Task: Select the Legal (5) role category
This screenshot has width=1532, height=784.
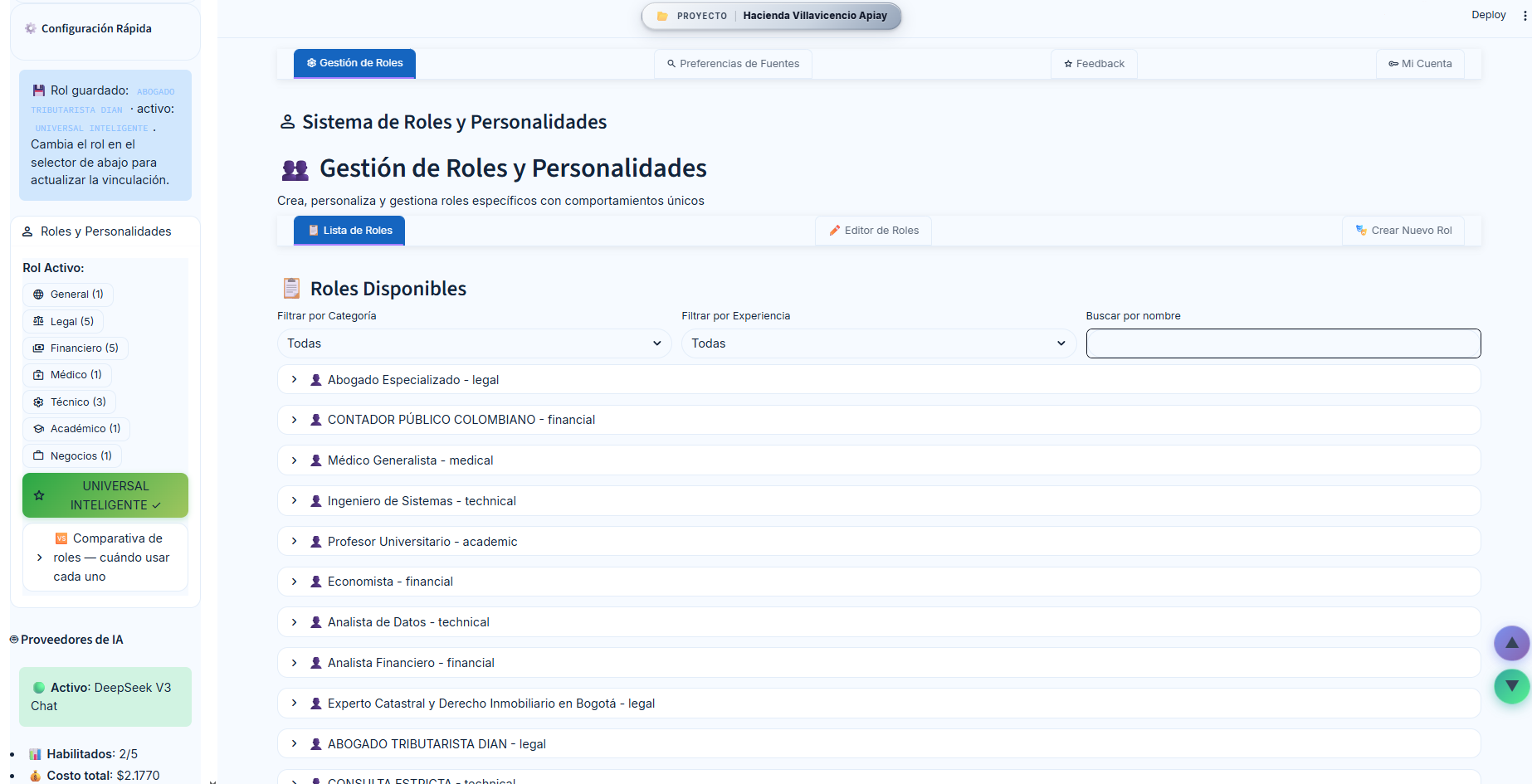Action: click(x=63, y=321)
